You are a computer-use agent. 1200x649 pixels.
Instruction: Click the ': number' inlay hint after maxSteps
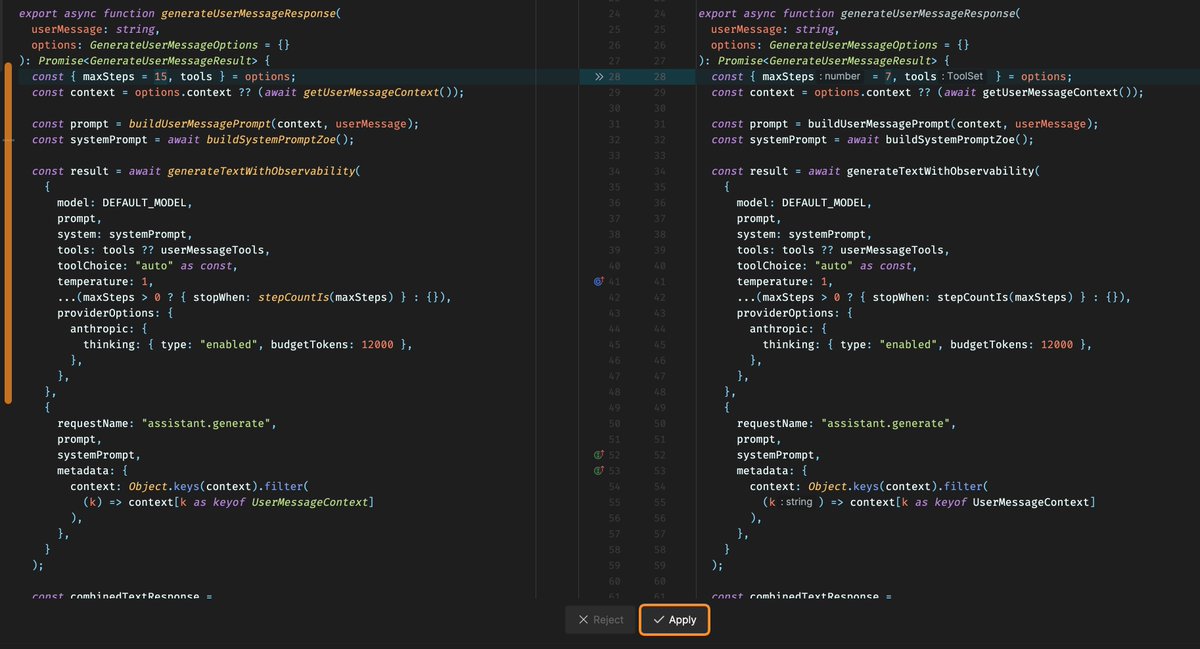840,77
